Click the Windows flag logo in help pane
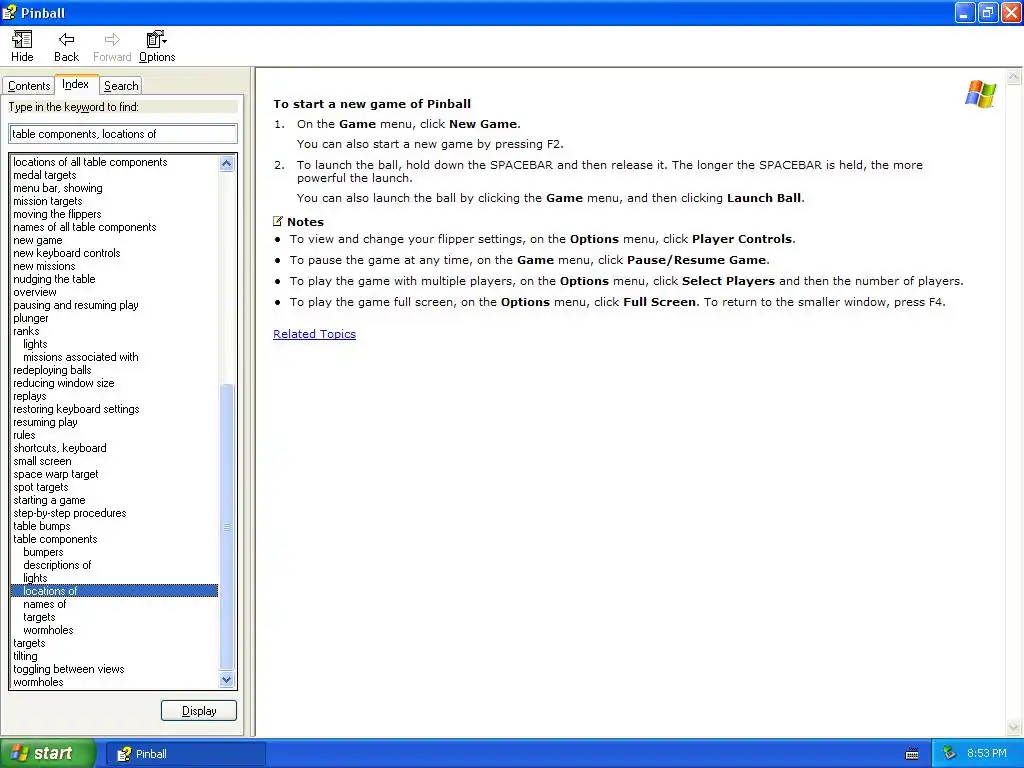Image resolution: width=1024 pixels, height=768 pixels. tap(980, 94)
